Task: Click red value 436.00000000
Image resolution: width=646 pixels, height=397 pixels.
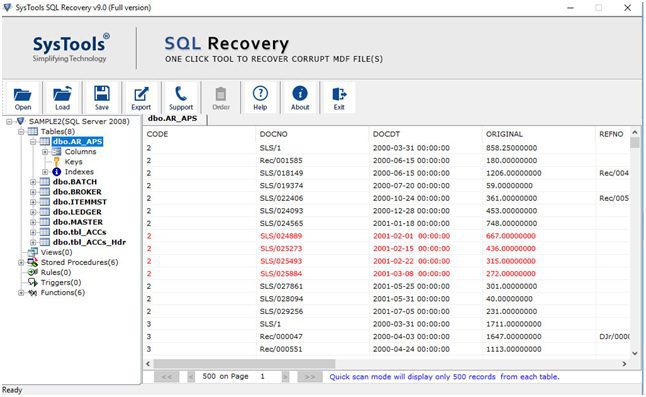Action: [511, 248]
